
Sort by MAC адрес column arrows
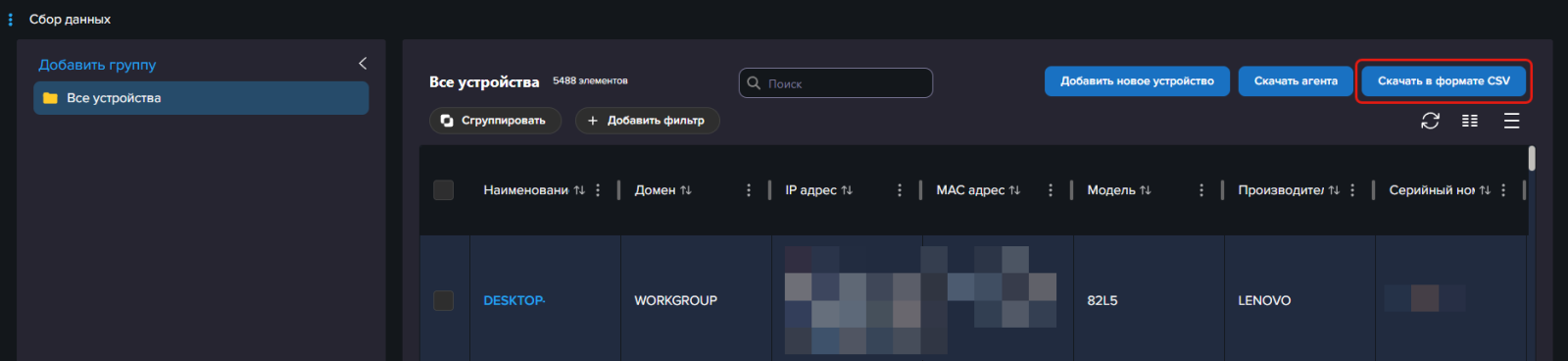(1014, 190)
